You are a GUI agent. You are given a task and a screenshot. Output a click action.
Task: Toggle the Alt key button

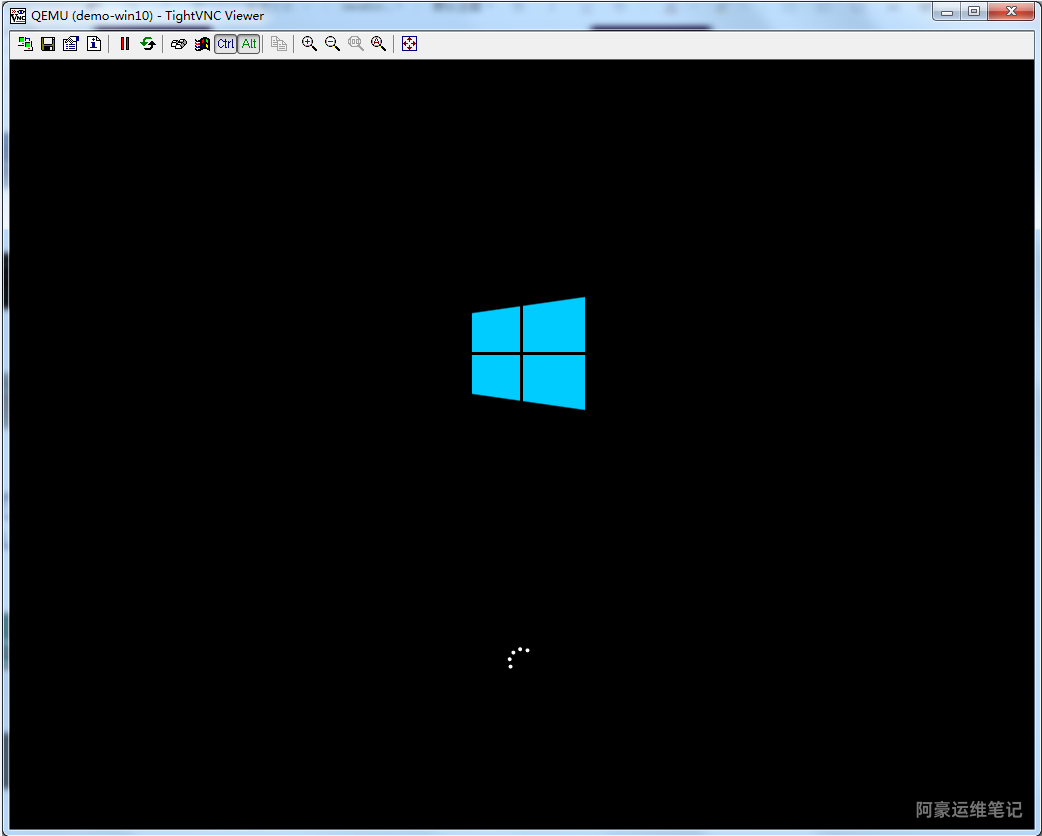pyautogui.click(x=249, y=44)
